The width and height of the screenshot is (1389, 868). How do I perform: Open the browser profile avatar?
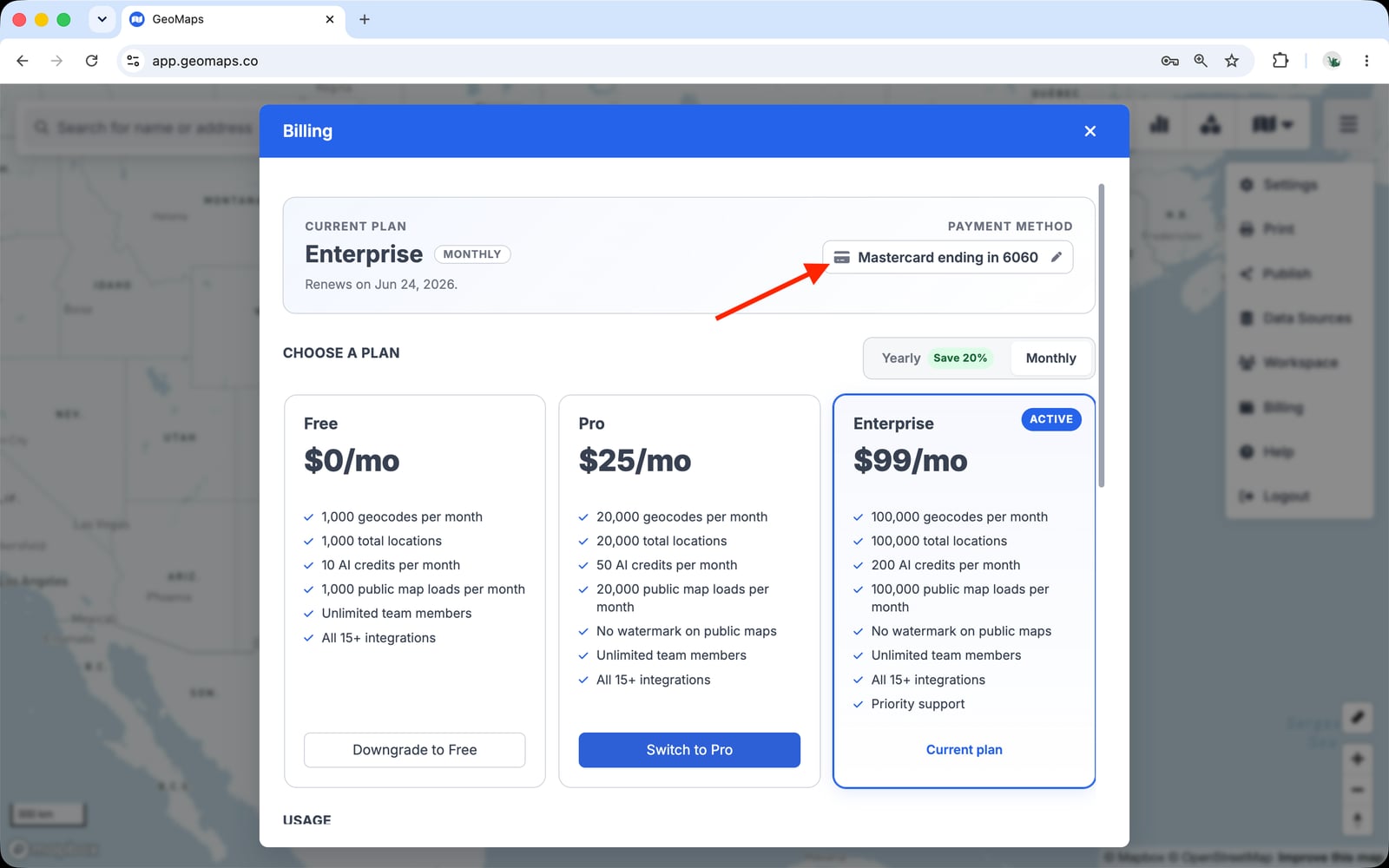[1333, 61]
